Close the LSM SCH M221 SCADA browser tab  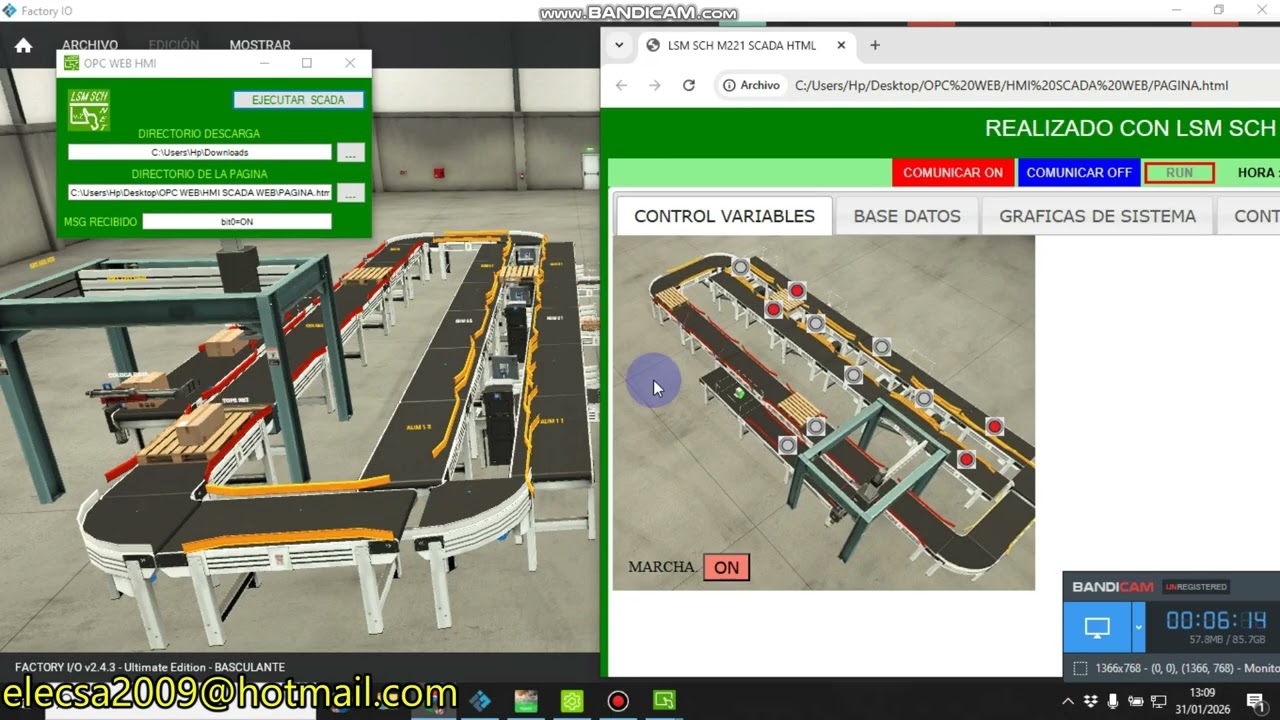pos(841,45)
